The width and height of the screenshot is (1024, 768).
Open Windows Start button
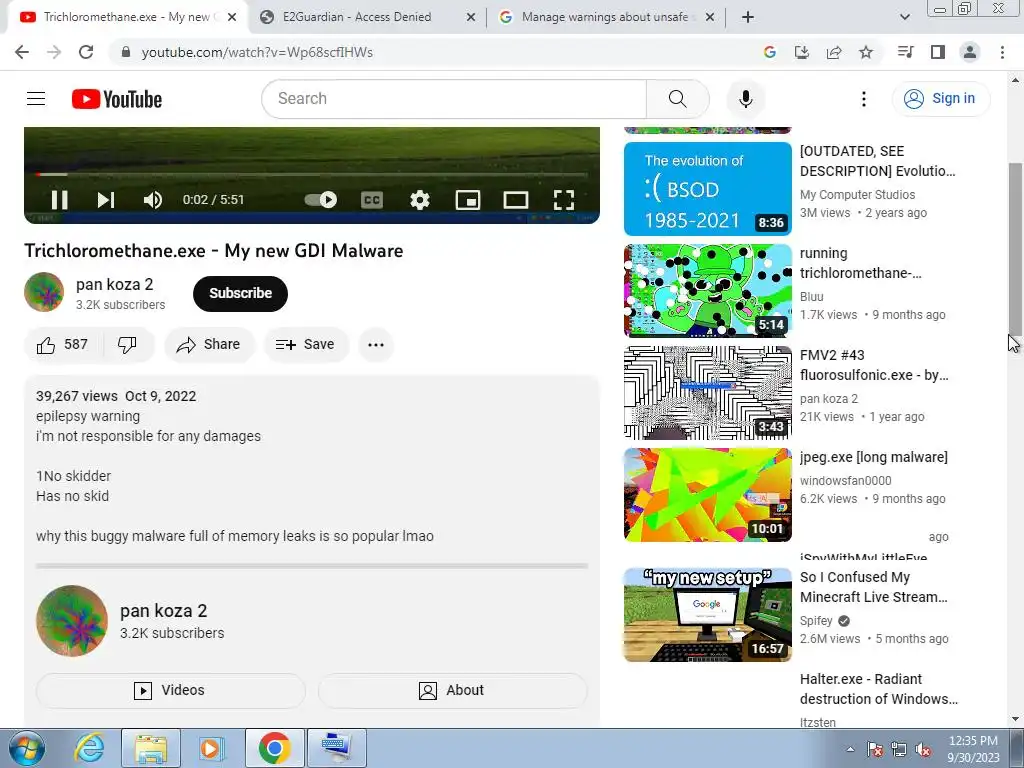(26, 748)
